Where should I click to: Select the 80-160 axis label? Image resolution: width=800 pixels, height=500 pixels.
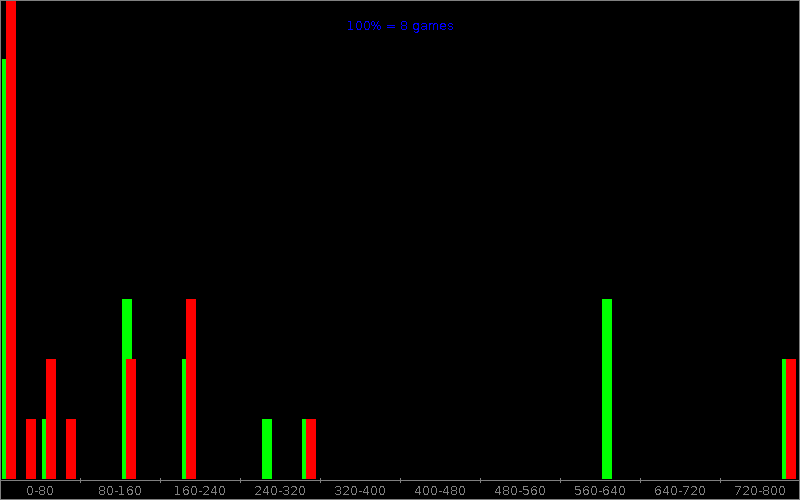[120, 491]
